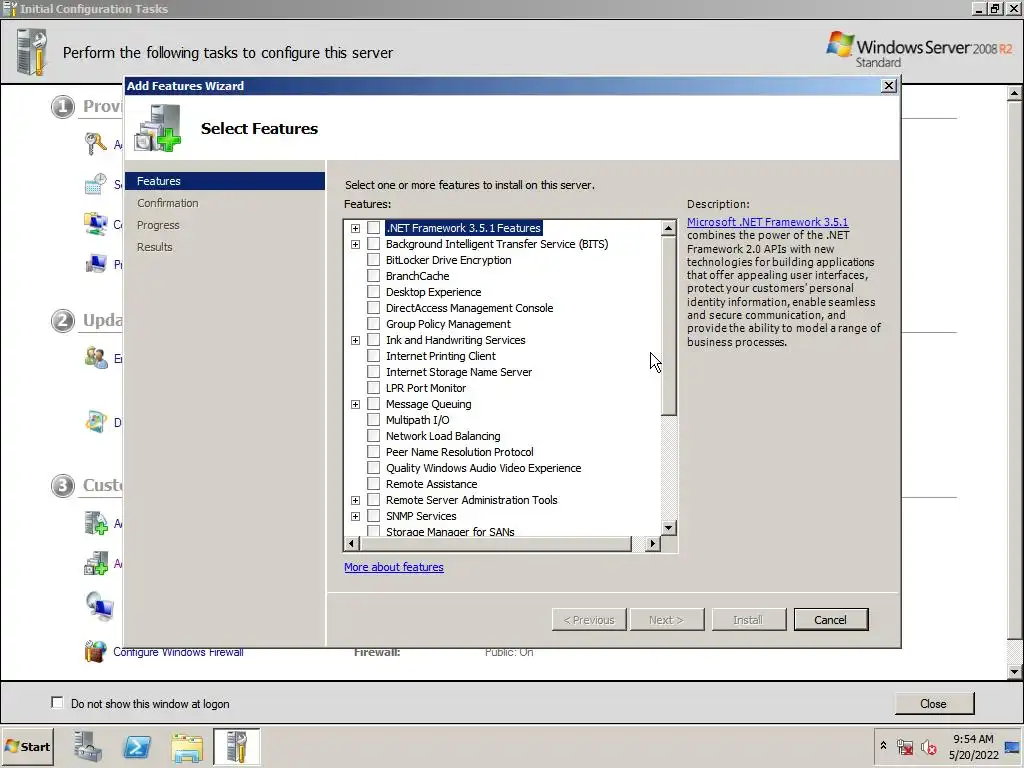
Task: Click the activate Windows keys icon
Action: click(x=95, y=144)
